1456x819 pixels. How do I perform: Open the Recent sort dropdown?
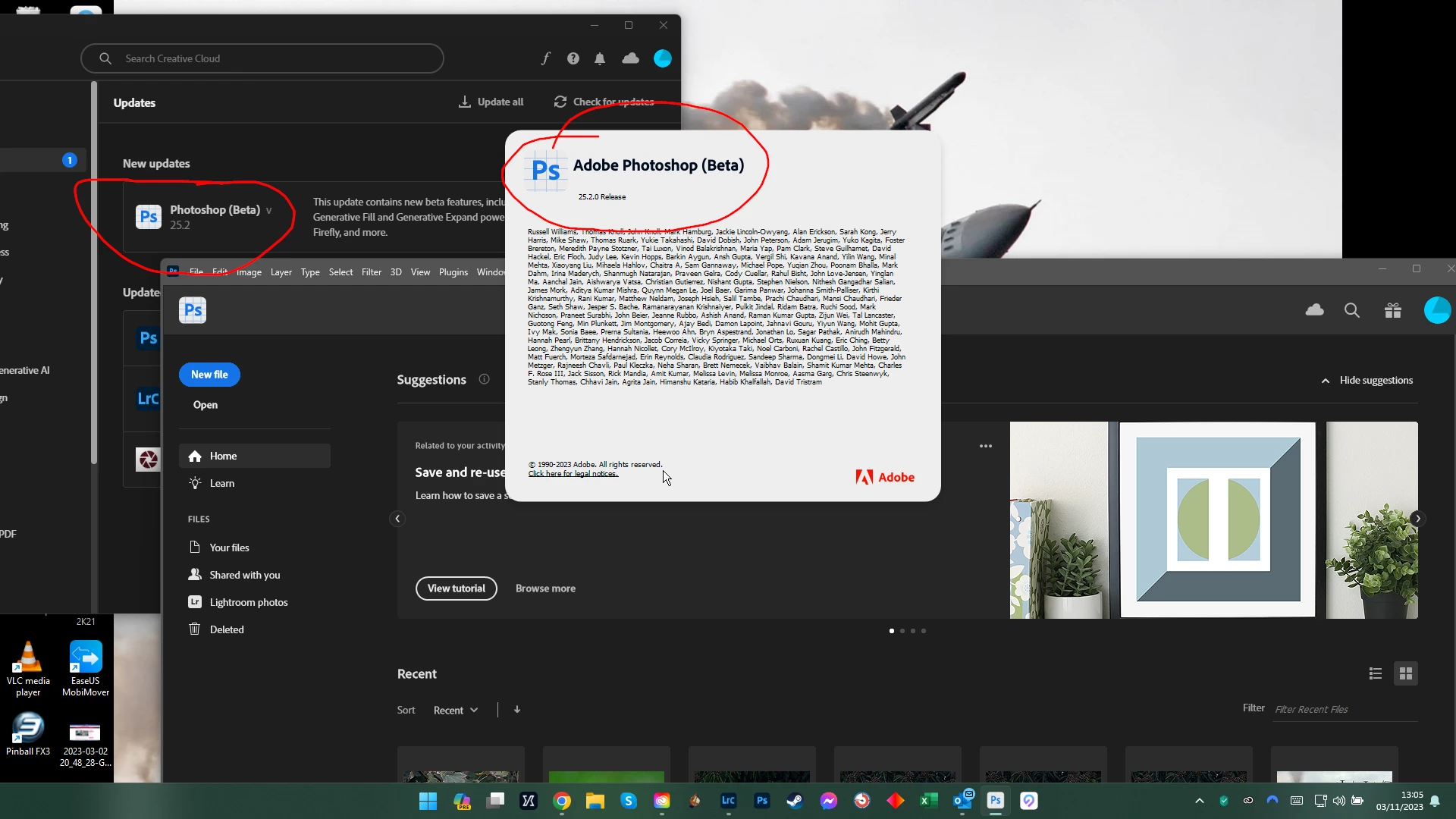pos(456,711)
